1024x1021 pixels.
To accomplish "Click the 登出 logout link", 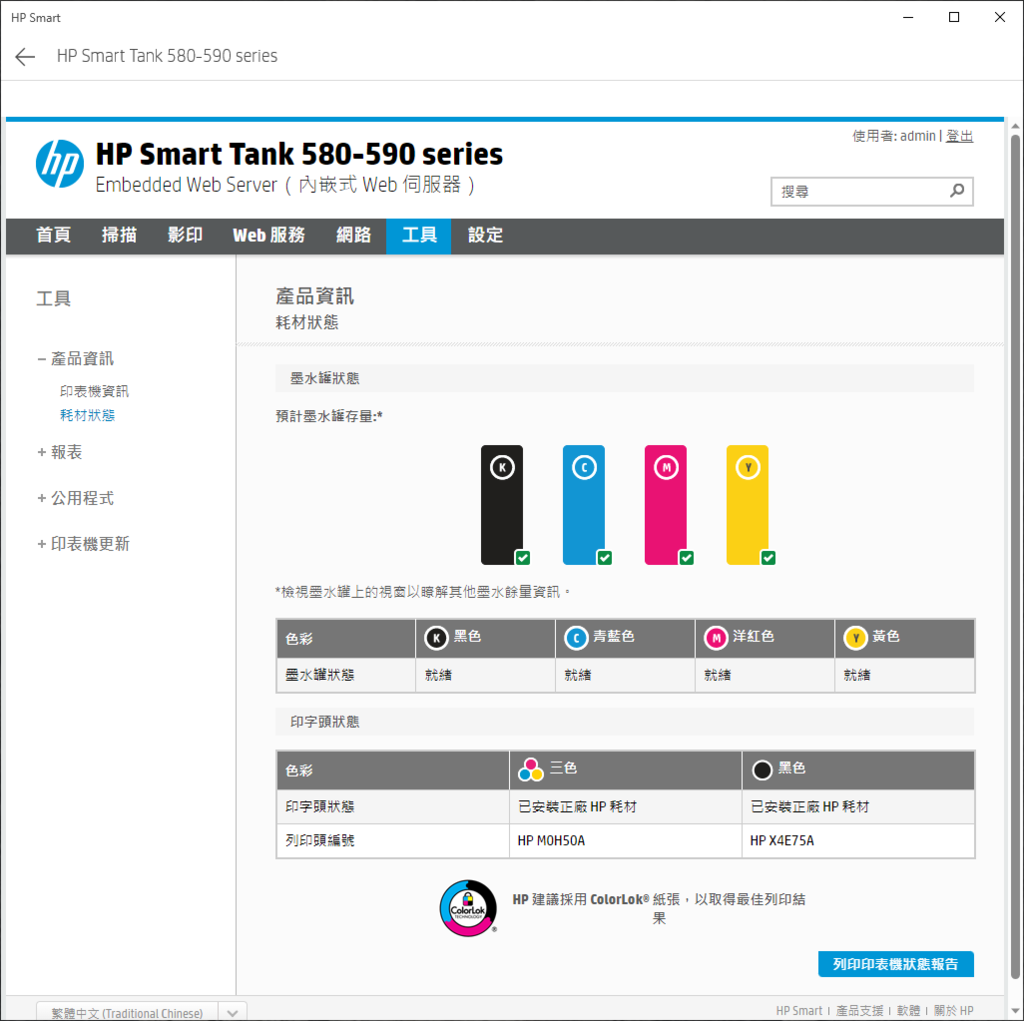I will point(959,136).
